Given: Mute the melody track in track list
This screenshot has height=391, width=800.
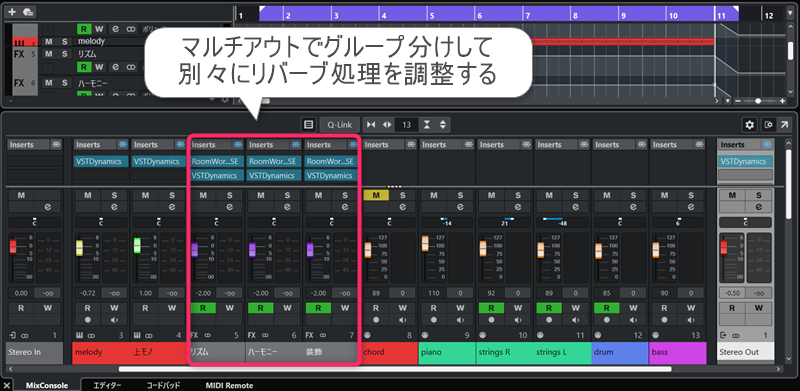Looking at the screenshot, I should click(48, 41).
